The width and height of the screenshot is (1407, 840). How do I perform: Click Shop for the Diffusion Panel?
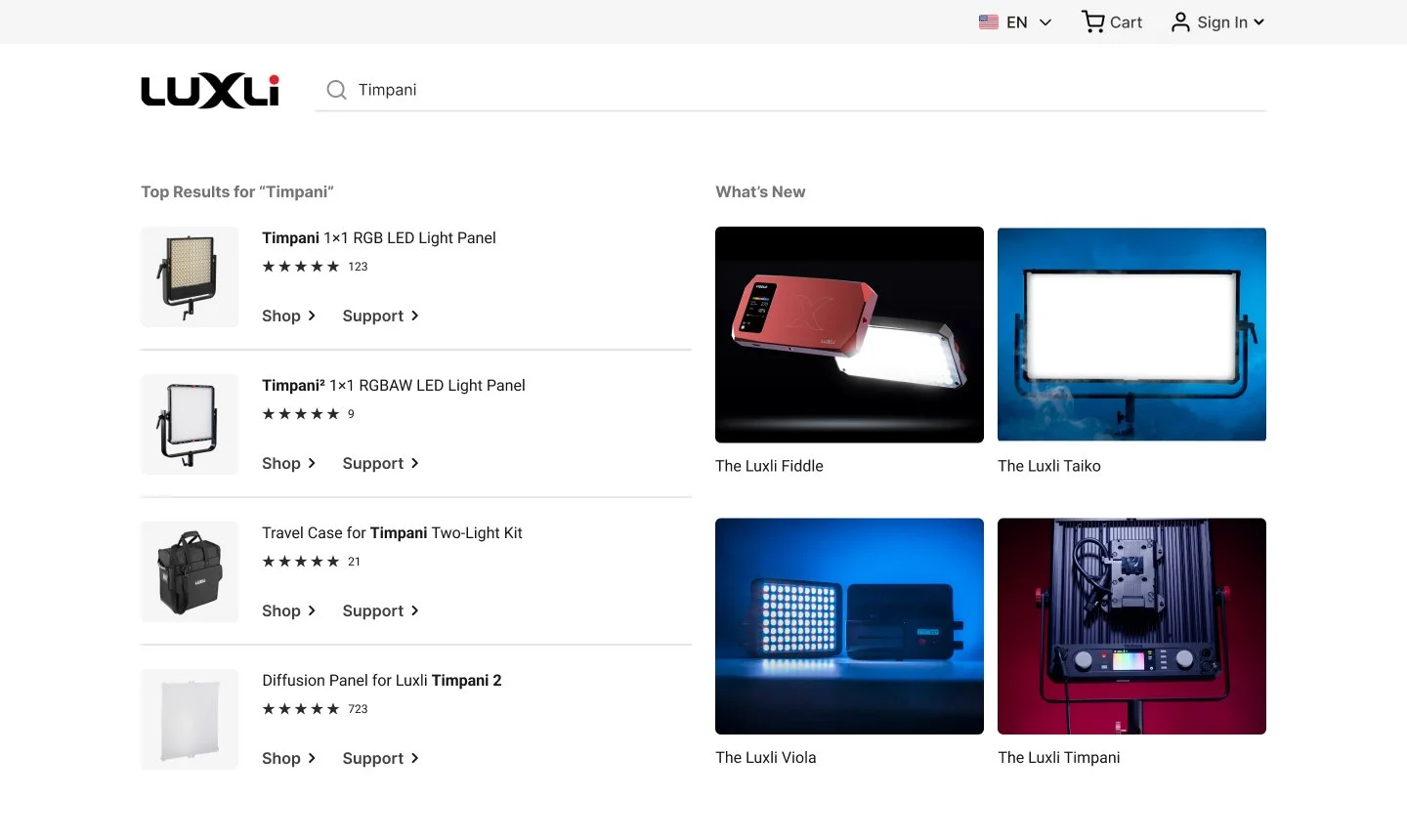289,759
